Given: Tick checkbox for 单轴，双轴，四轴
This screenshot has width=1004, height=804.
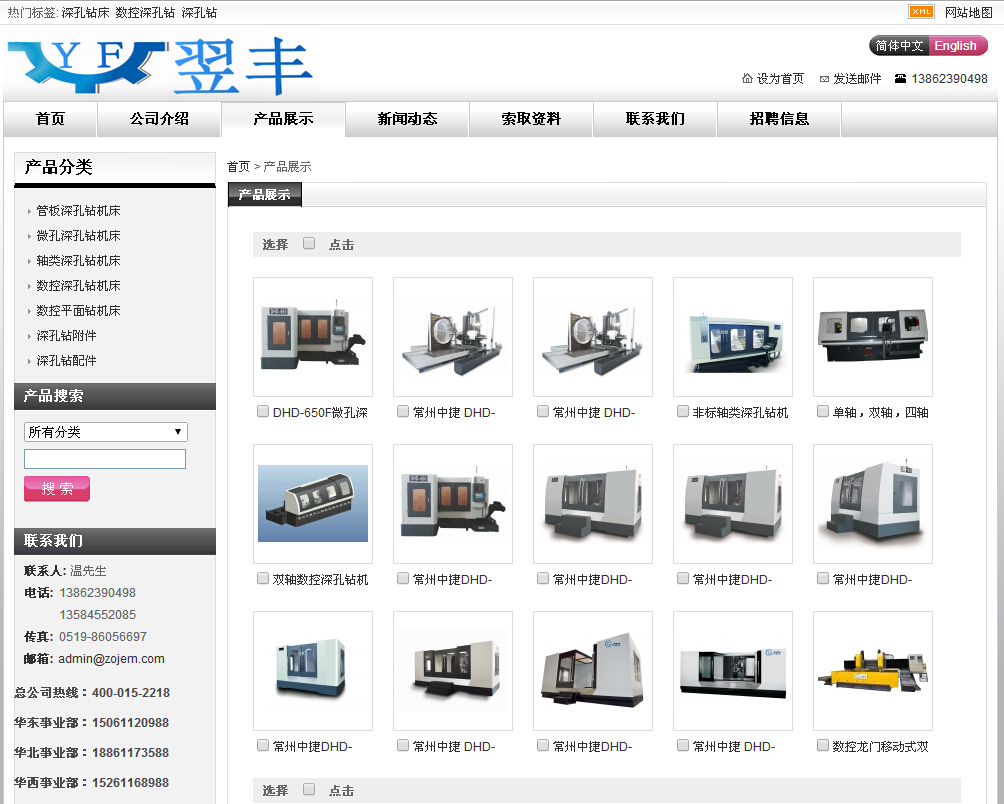Looking at the screenshot, I should 823,411.
